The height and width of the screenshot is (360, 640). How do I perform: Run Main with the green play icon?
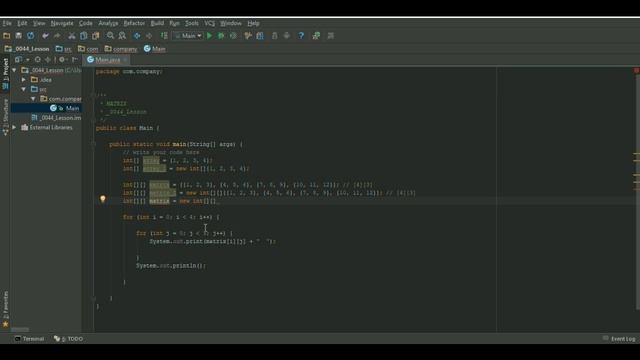point(209,36)
